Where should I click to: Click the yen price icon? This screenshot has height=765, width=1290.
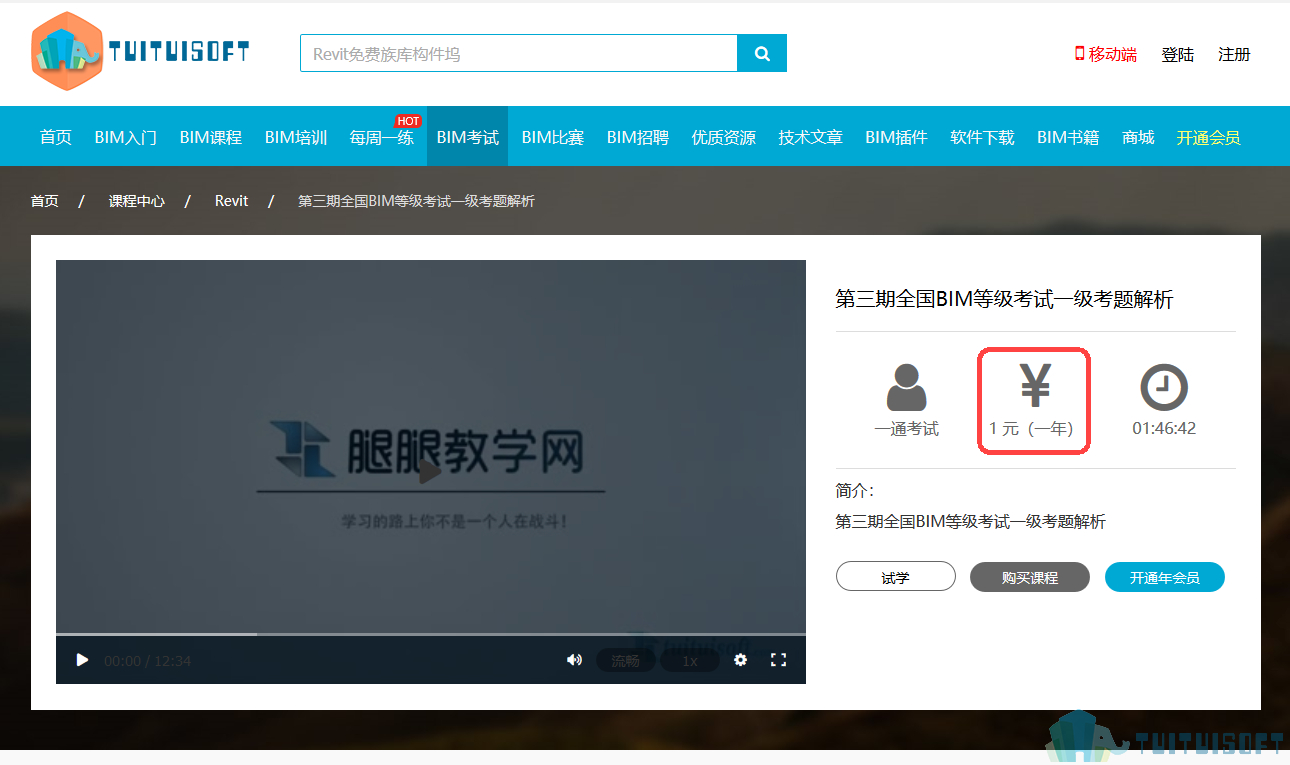1035,386
